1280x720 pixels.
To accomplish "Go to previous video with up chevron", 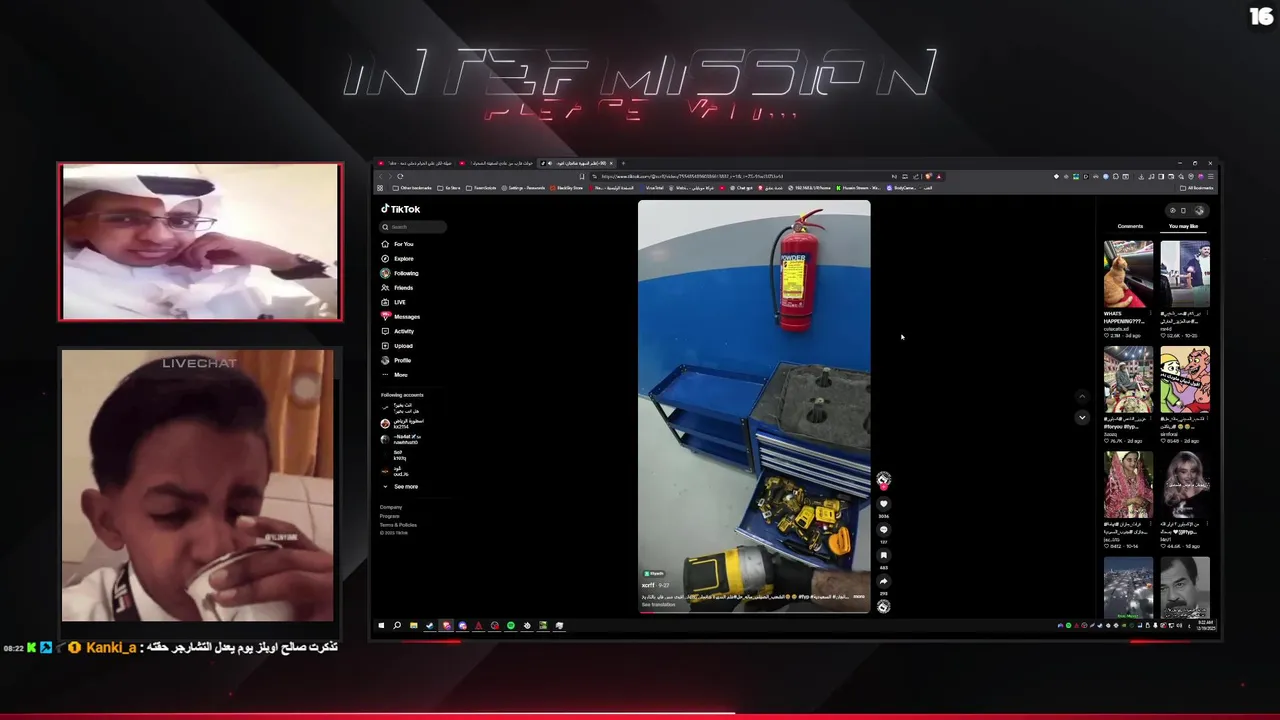I will tap(1081, 396).
